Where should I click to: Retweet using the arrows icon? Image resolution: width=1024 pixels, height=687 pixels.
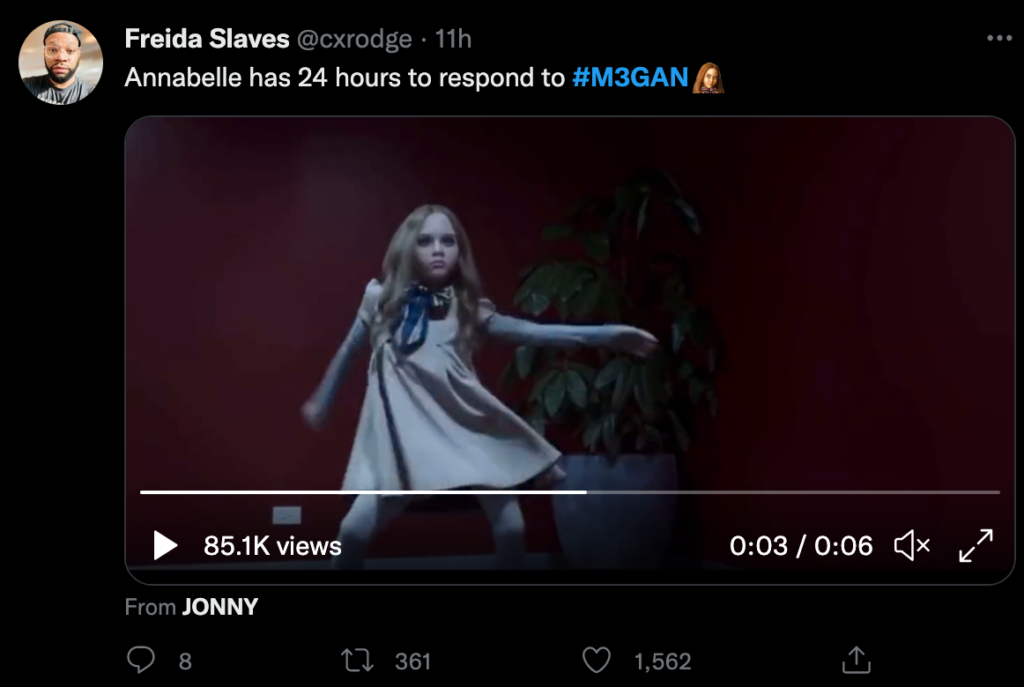coord(356,660)
